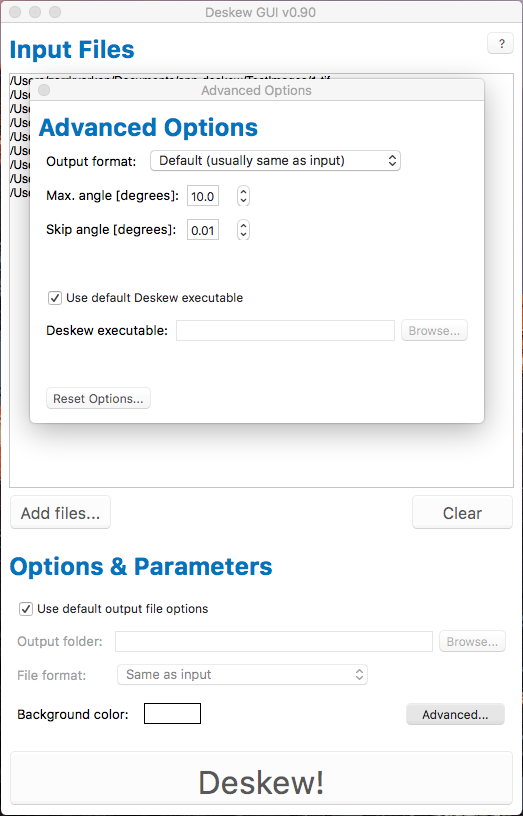Click the Reset Options button
The image size is (523, 816).
click(x=98, y=399)
